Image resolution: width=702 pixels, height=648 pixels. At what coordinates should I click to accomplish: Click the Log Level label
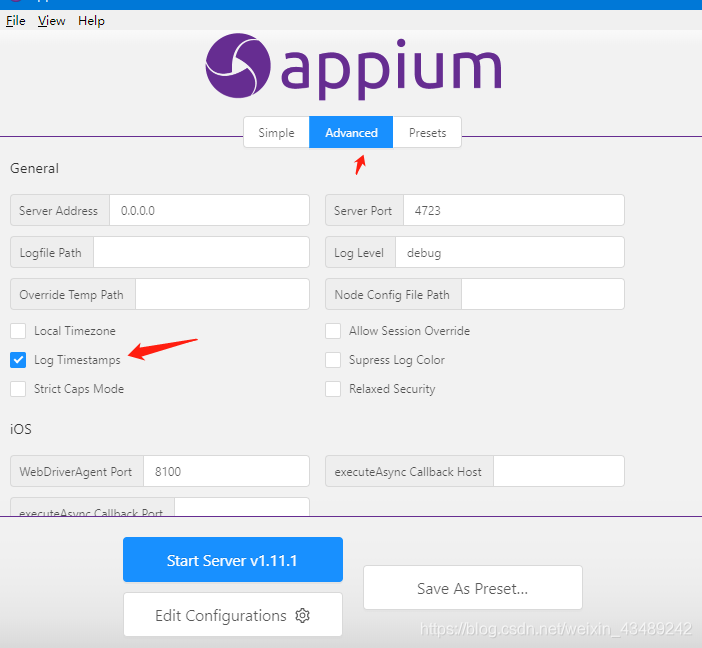pos(359,253)
